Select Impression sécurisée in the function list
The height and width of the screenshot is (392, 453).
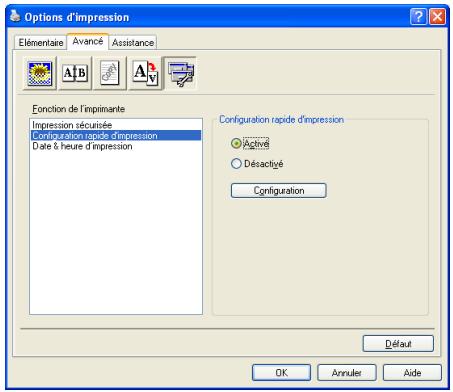(x=116, y=125)
